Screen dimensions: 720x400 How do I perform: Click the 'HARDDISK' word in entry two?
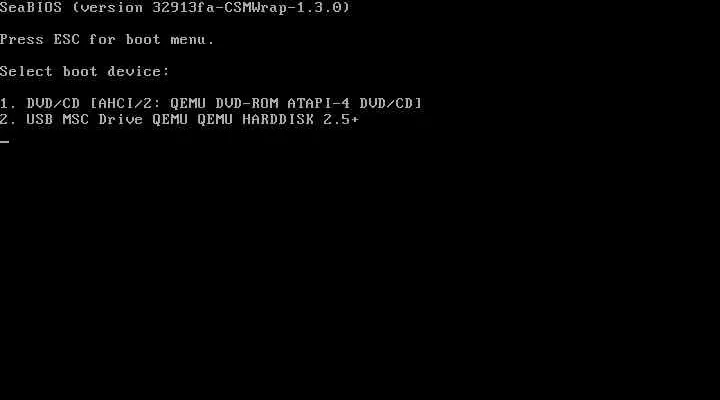pos(278,119)
